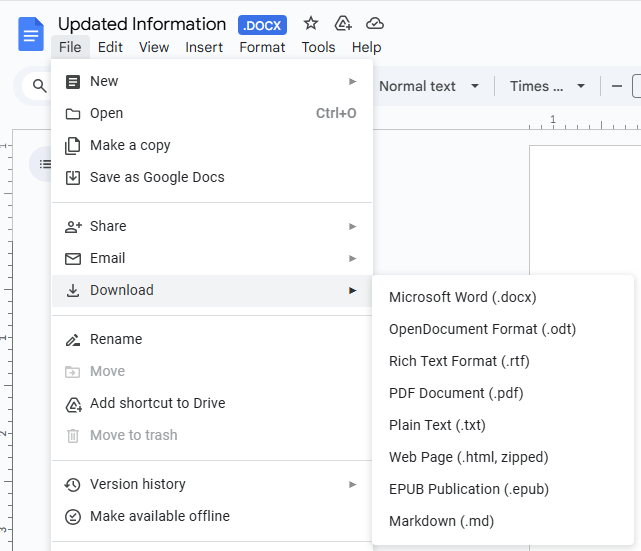The height and width of the screenshot is (551, 641).
Task: Choose PDF Document (.pdf) download option
Action: (x=456, y=393)
